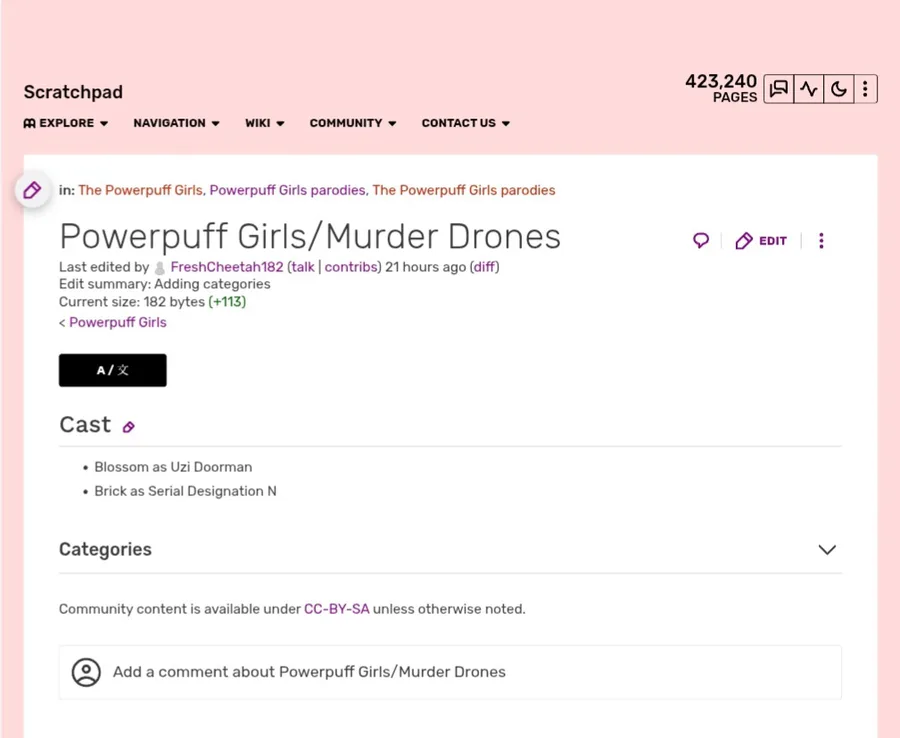Click the Add a comment input field

(450, 672)
